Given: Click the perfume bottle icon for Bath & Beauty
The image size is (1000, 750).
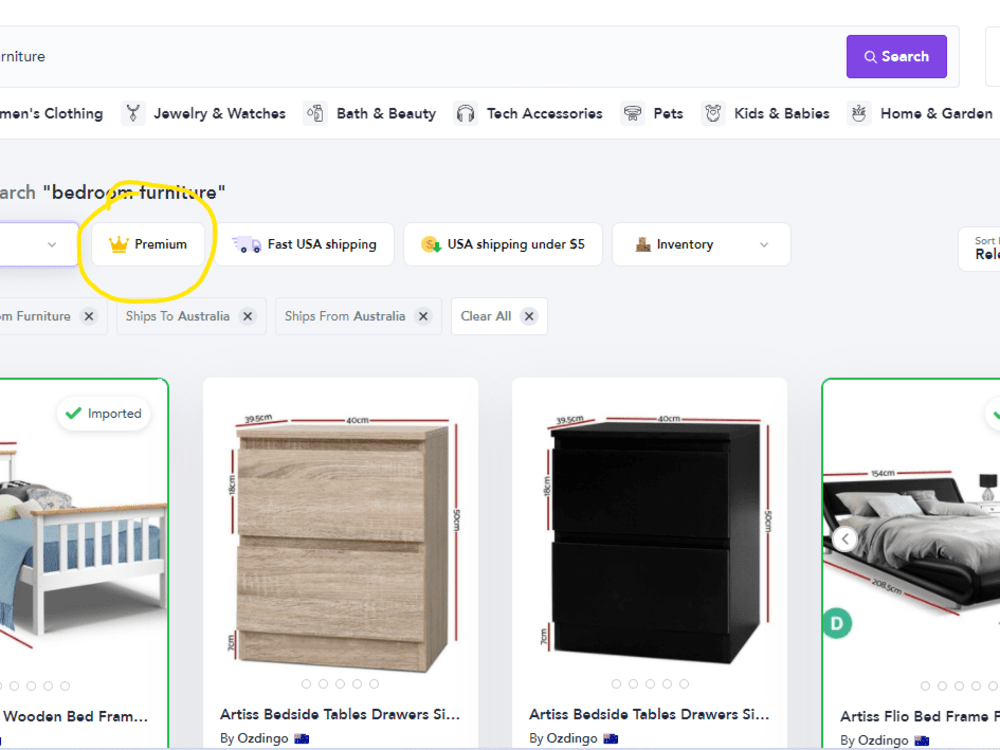Looking at the screenshot, I should (314, 113).
